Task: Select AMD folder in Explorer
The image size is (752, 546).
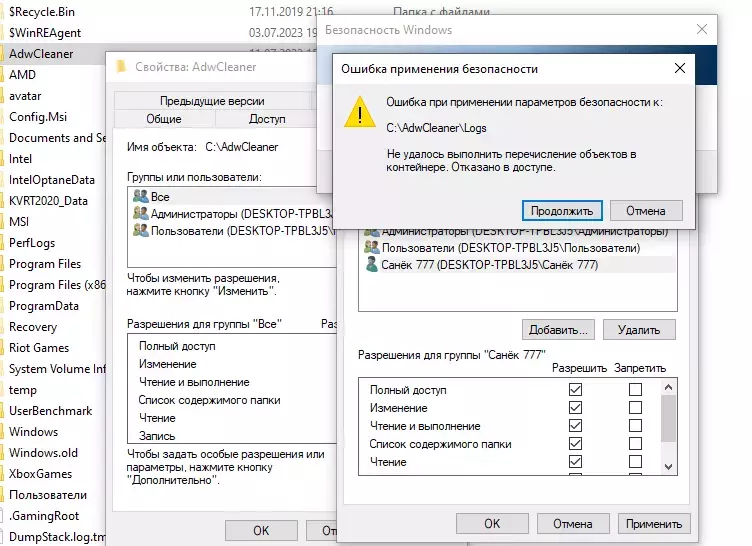Action: tap(23, 75)
